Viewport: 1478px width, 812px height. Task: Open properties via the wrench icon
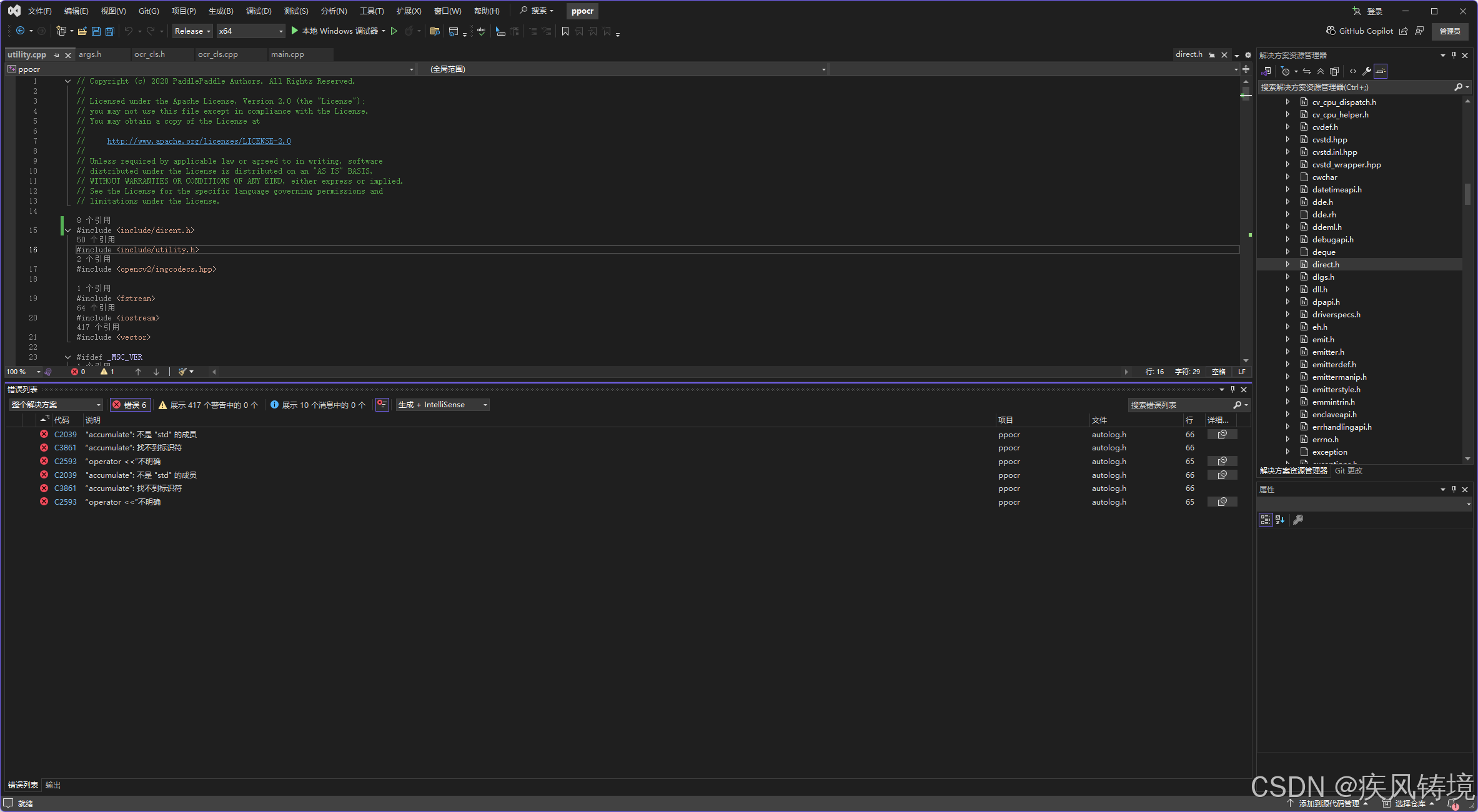[1367, 71]
